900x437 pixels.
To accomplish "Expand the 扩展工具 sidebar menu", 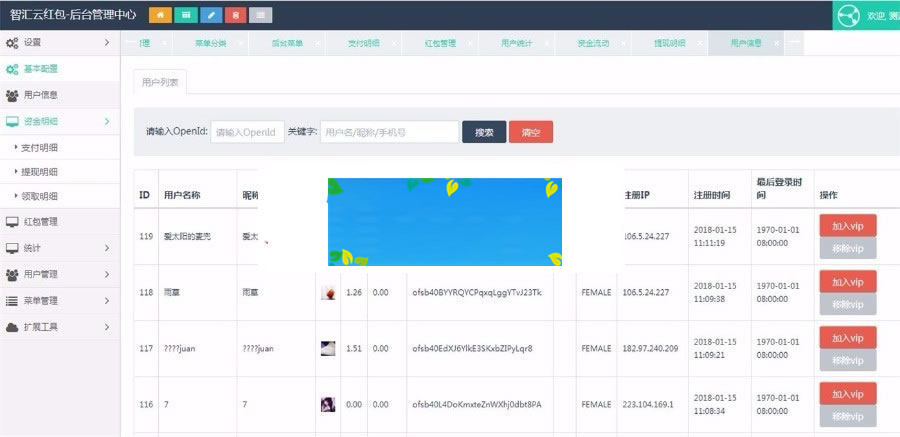I will (58, 326).
